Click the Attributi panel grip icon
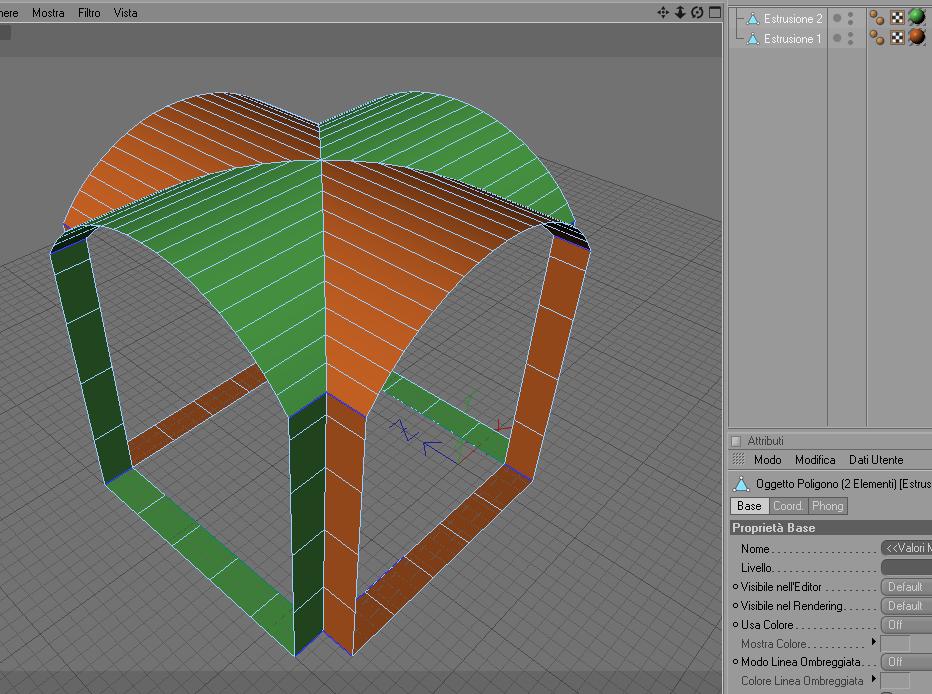This screenshot has width=932, height=694. coord(738,459)
